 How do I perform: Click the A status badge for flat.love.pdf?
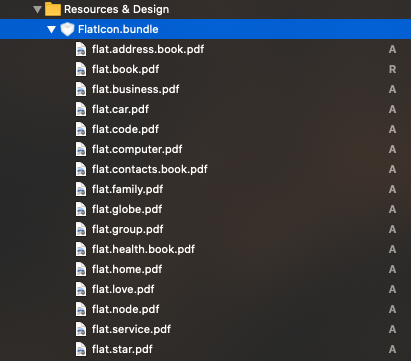(392, 289)
